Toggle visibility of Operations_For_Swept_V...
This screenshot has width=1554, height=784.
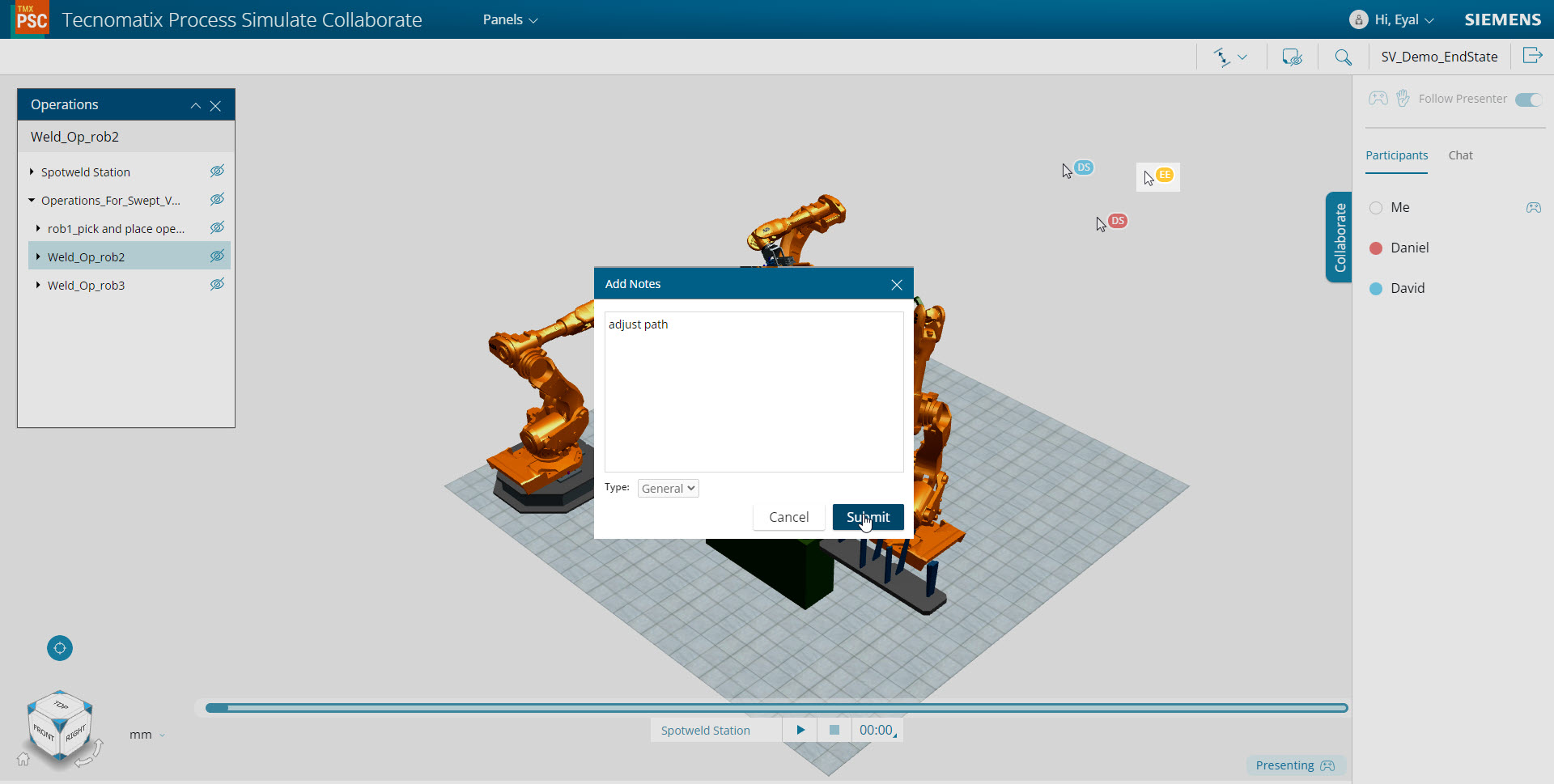(x=217, y=199)
